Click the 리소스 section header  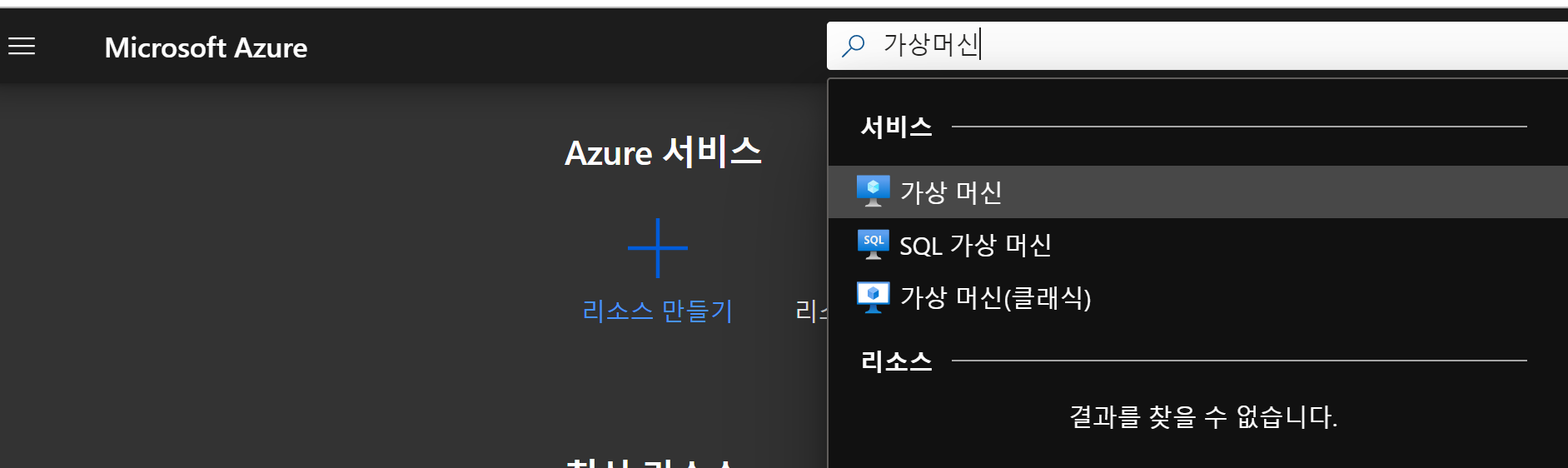click(897, 361)
